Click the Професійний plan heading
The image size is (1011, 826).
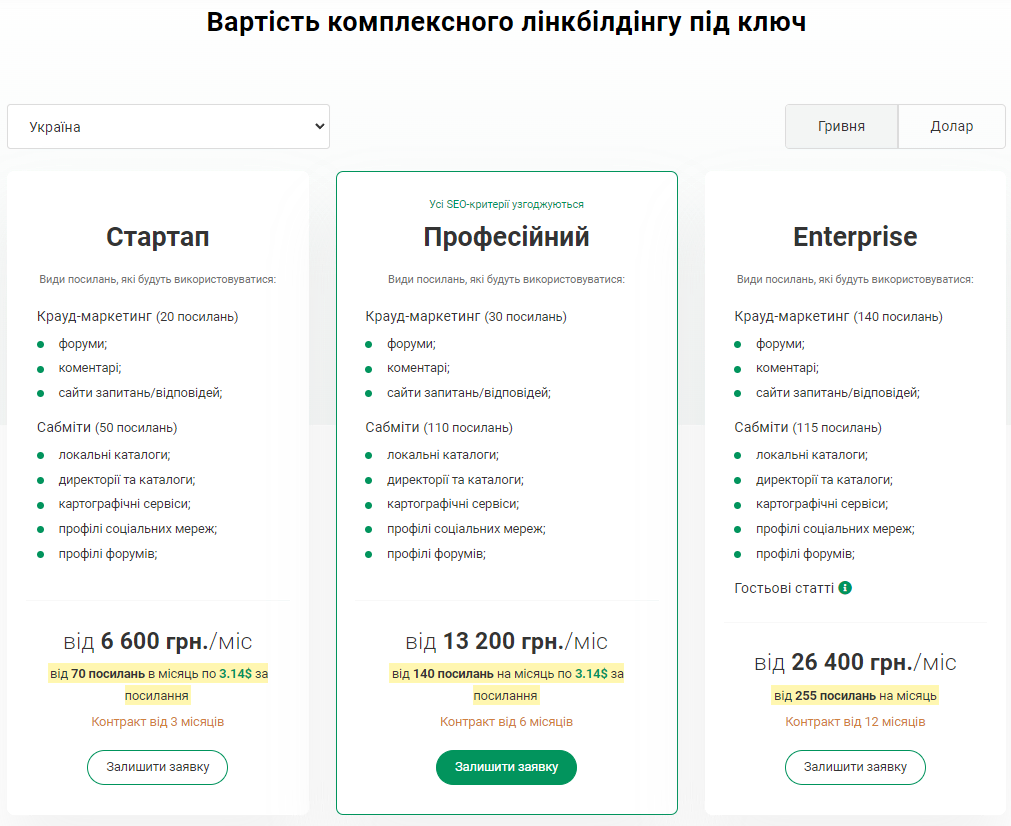506,237
